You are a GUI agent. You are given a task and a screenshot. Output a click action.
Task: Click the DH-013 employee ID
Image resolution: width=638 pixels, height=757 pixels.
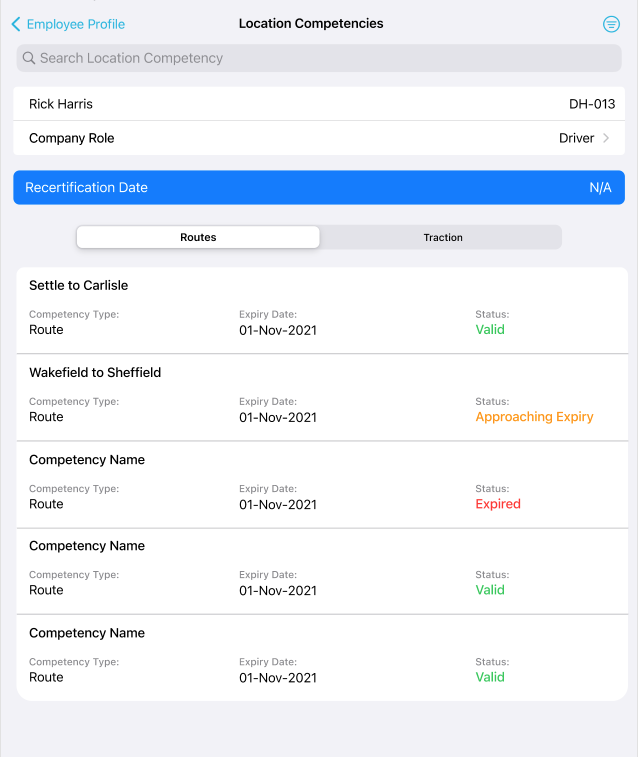[592, 104]
